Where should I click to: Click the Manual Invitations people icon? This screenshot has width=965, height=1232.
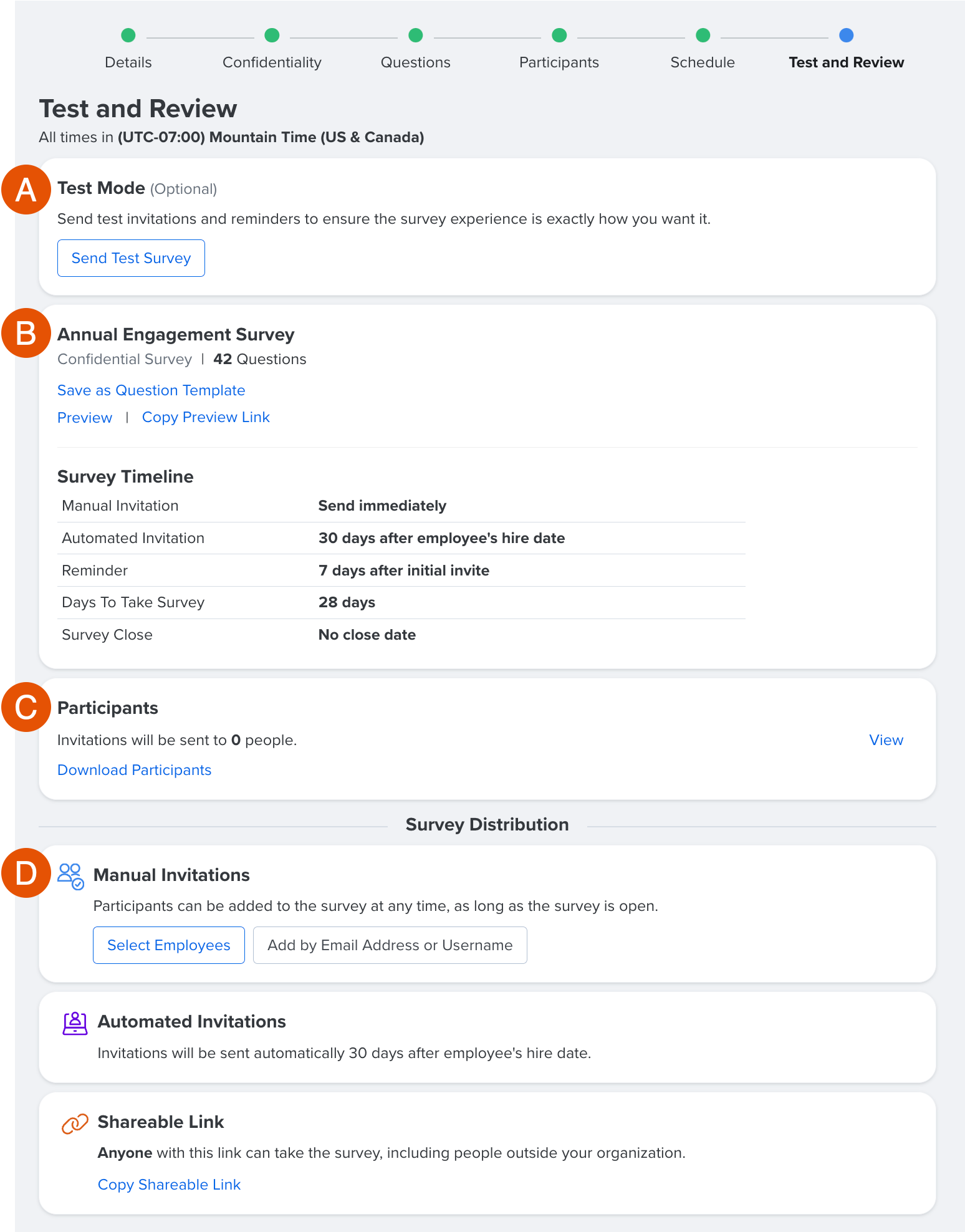point(70,876)
